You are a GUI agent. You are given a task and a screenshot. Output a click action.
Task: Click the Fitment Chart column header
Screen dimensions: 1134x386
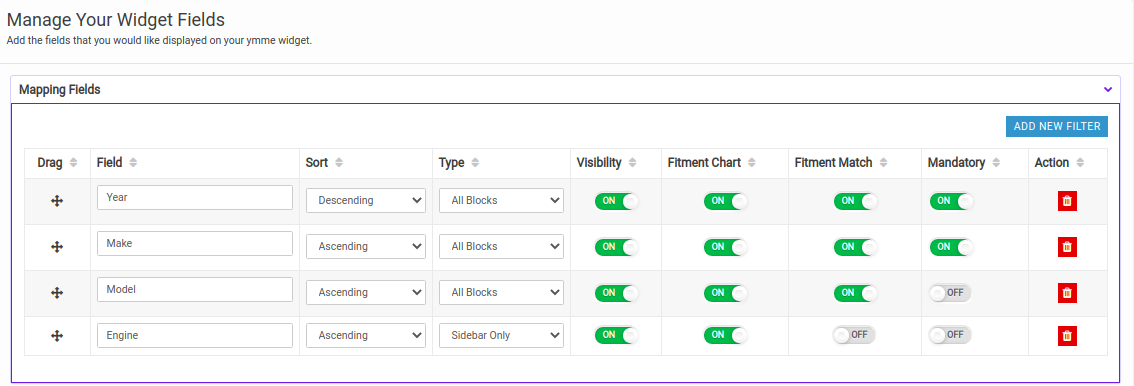704,163
